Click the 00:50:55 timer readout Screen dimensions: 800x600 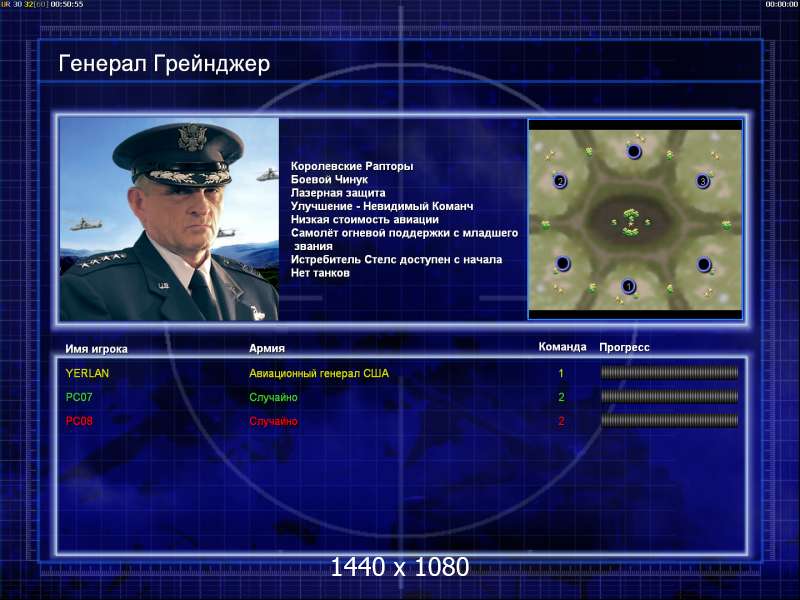coord(67,4)
